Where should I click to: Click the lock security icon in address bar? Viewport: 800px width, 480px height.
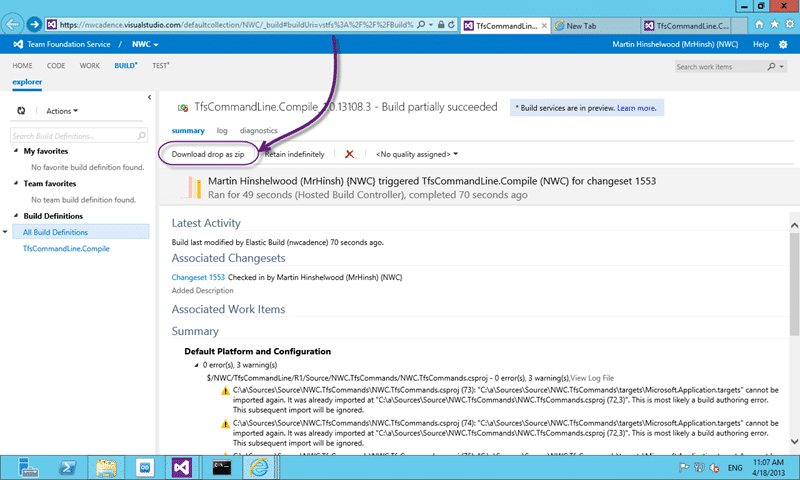click(441, 24)
